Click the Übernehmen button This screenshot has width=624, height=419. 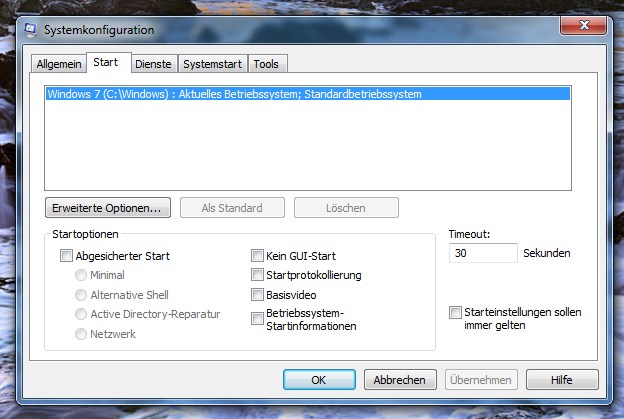[x=481, y=380]
